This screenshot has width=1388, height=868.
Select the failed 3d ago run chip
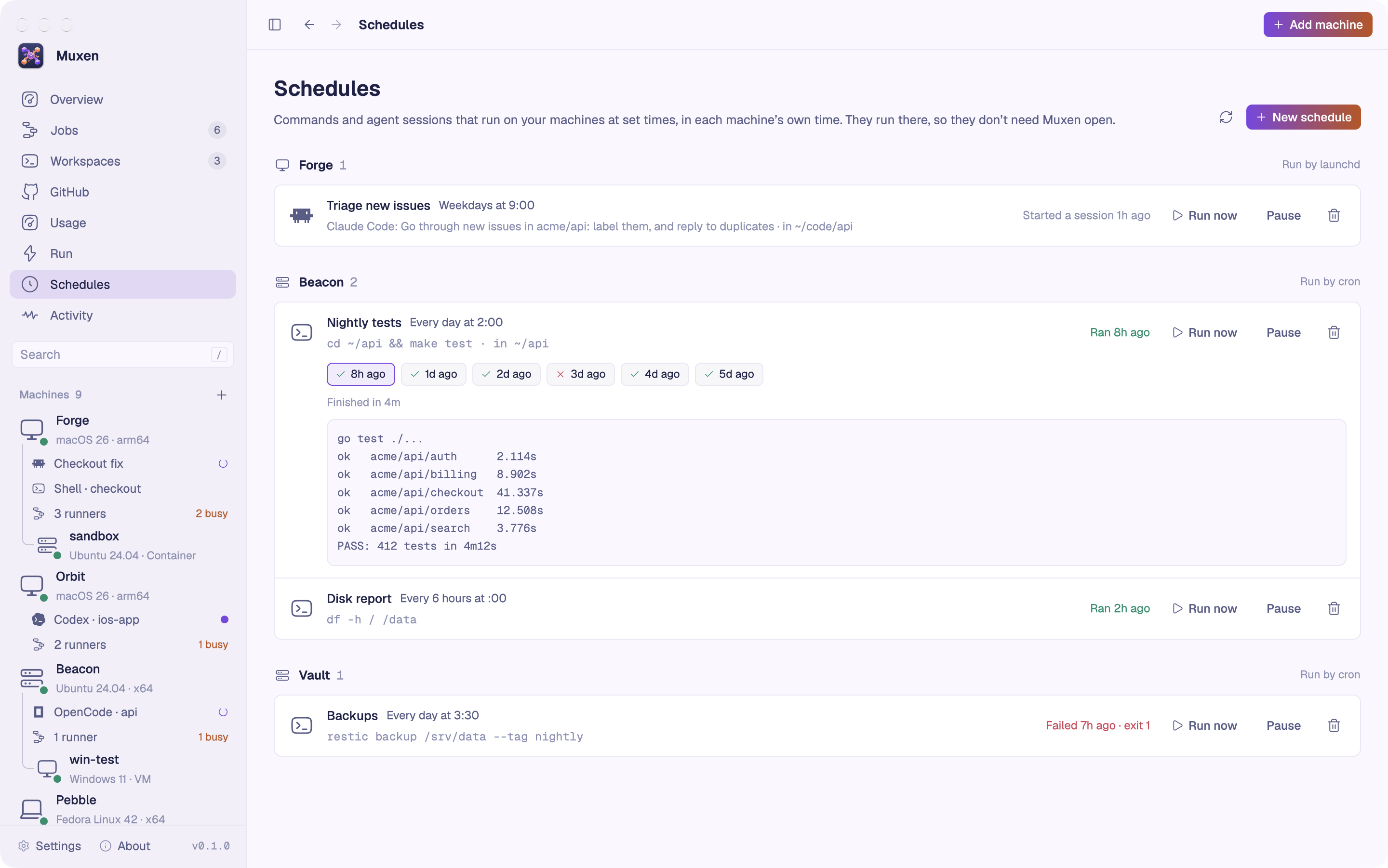coord(580,374)
